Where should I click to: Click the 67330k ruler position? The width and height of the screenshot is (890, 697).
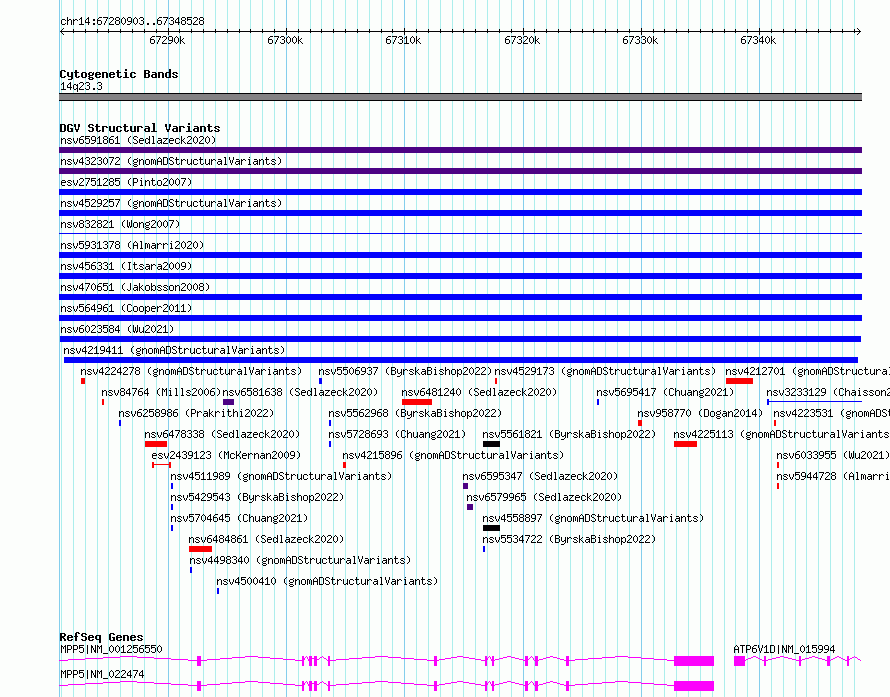tap(640, 40)
